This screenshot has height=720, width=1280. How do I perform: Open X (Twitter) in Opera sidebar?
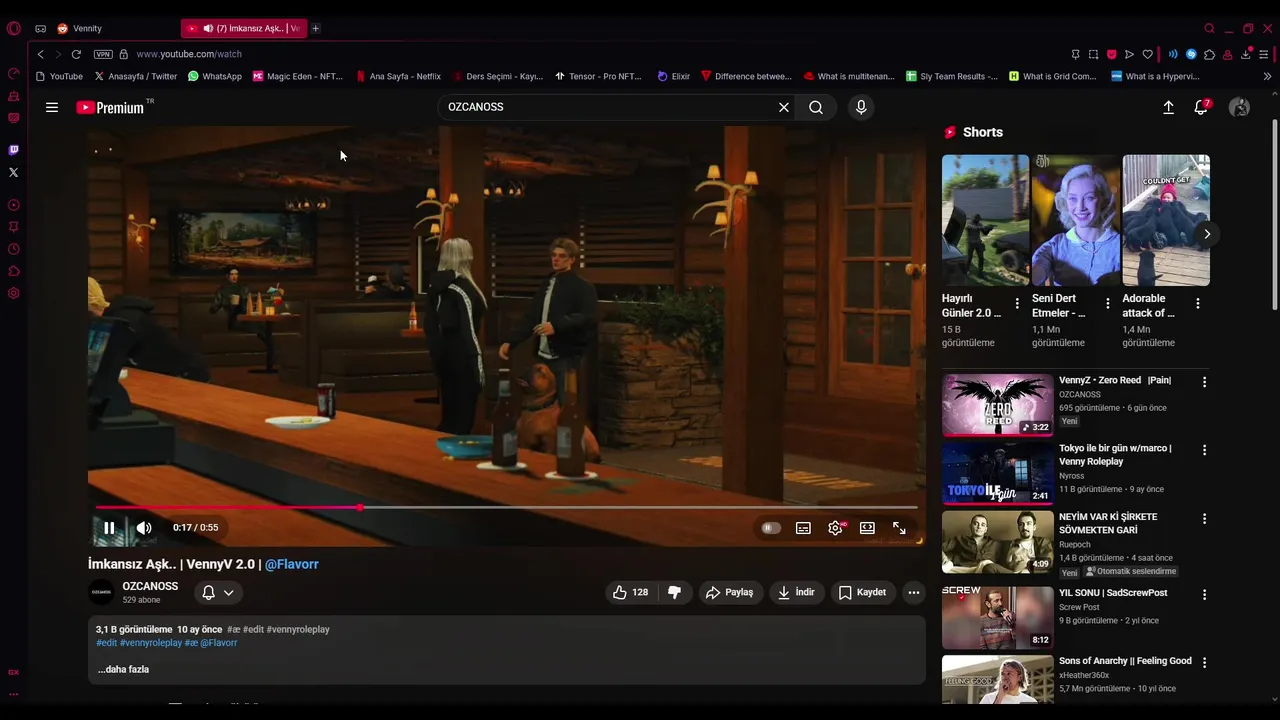[x=13, y=172]
